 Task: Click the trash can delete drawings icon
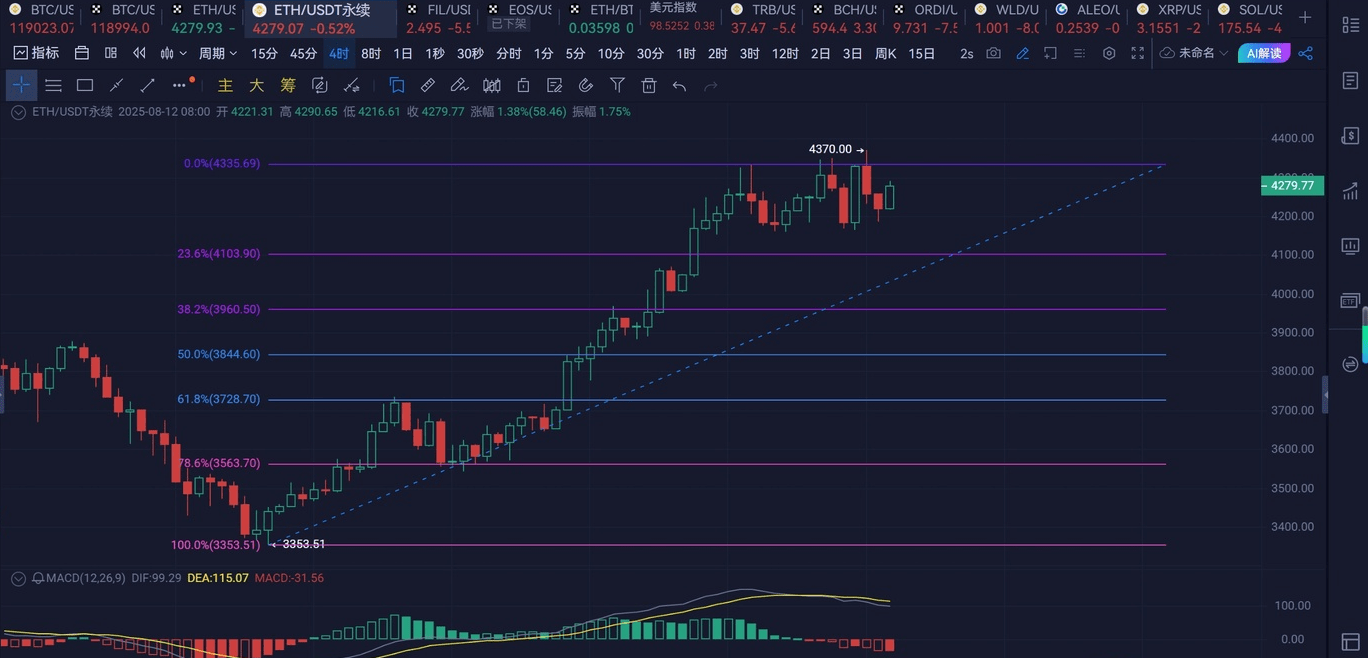(x=649, y=86)
